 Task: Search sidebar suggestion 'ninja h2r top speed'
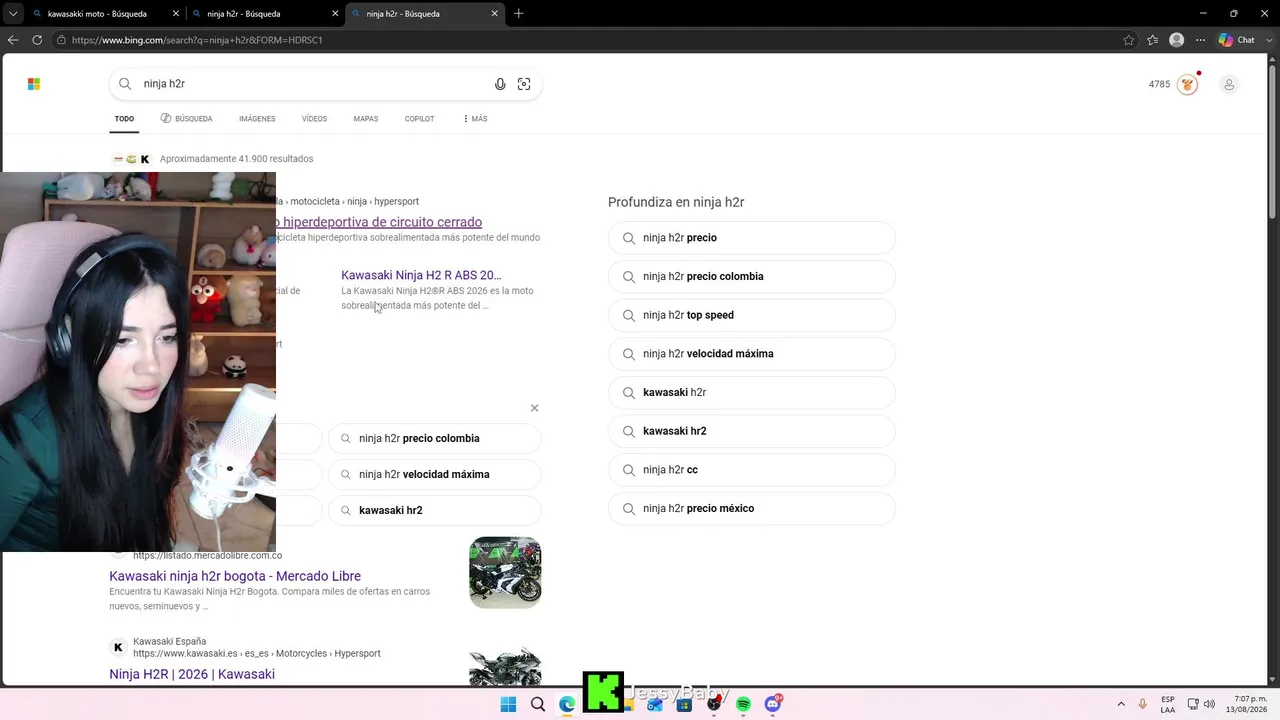click(x=752, y=315)
